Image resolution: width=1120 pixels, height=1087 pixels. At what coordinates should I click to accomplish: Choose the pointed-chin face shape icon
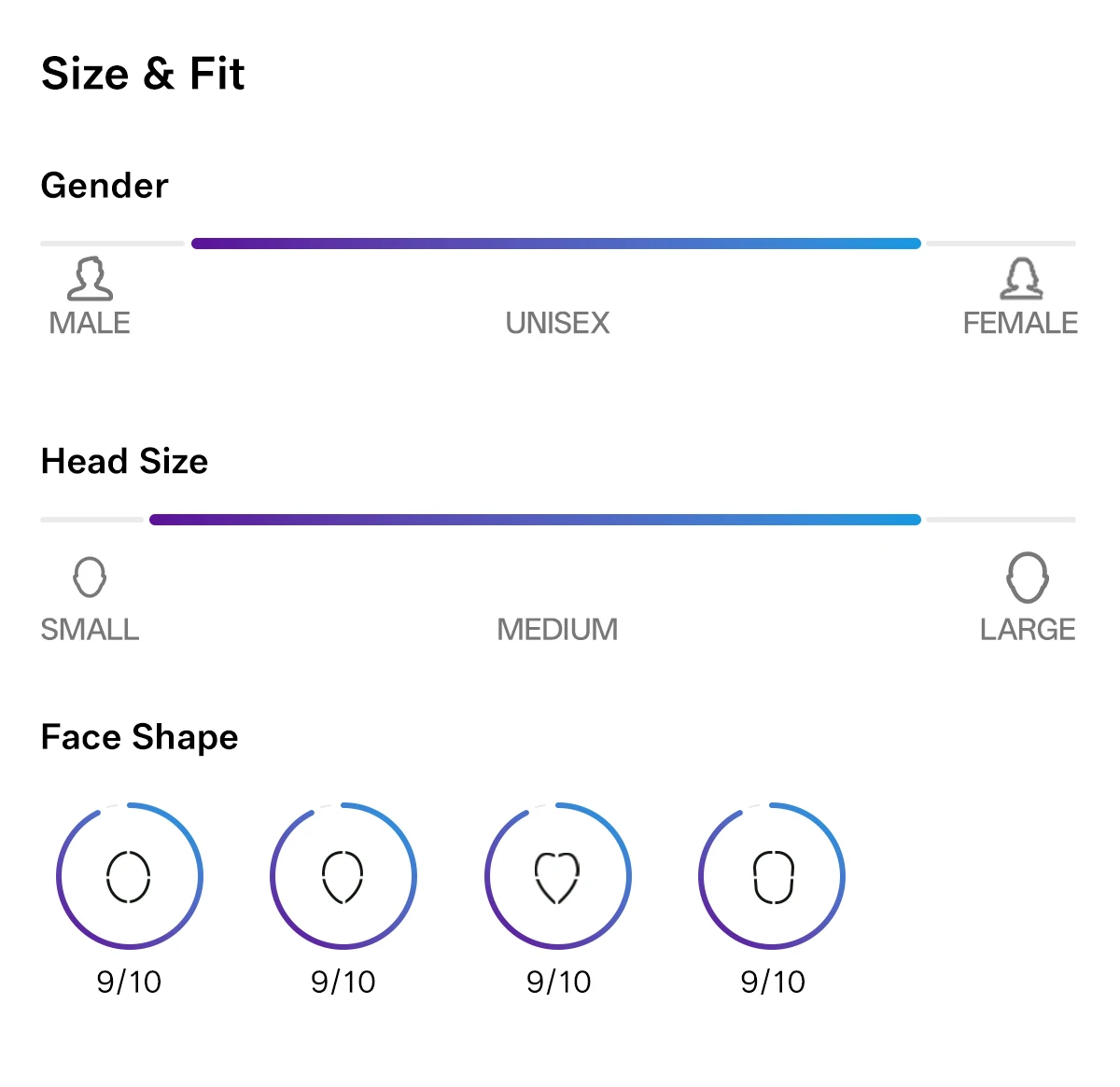[343, 877]
